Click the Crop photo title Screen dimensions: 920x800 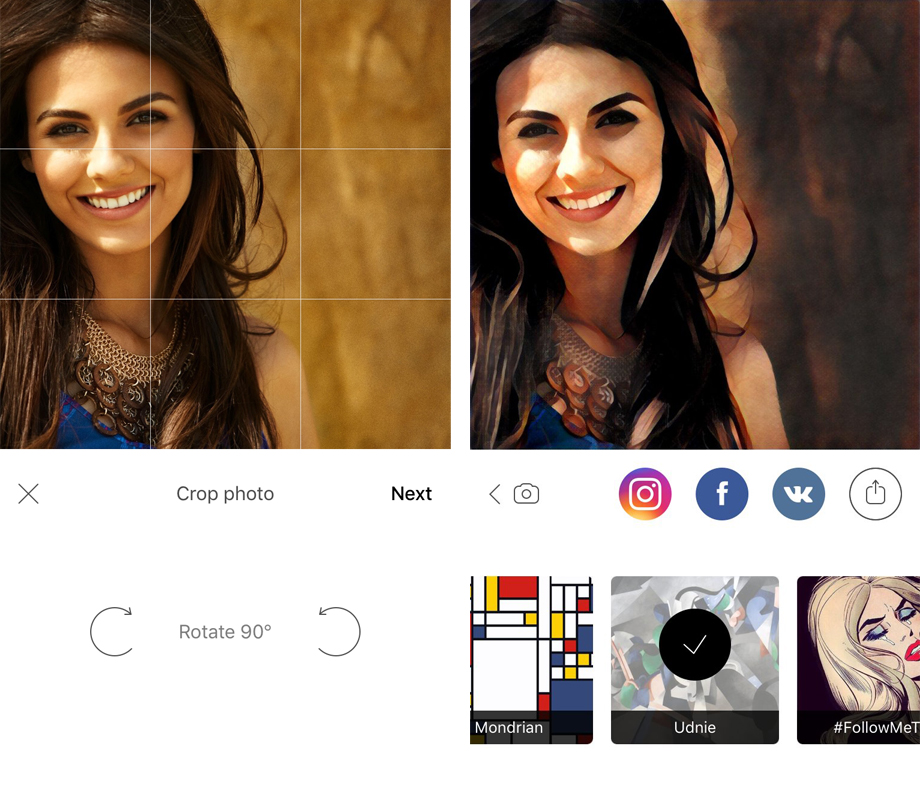(225, 493)
